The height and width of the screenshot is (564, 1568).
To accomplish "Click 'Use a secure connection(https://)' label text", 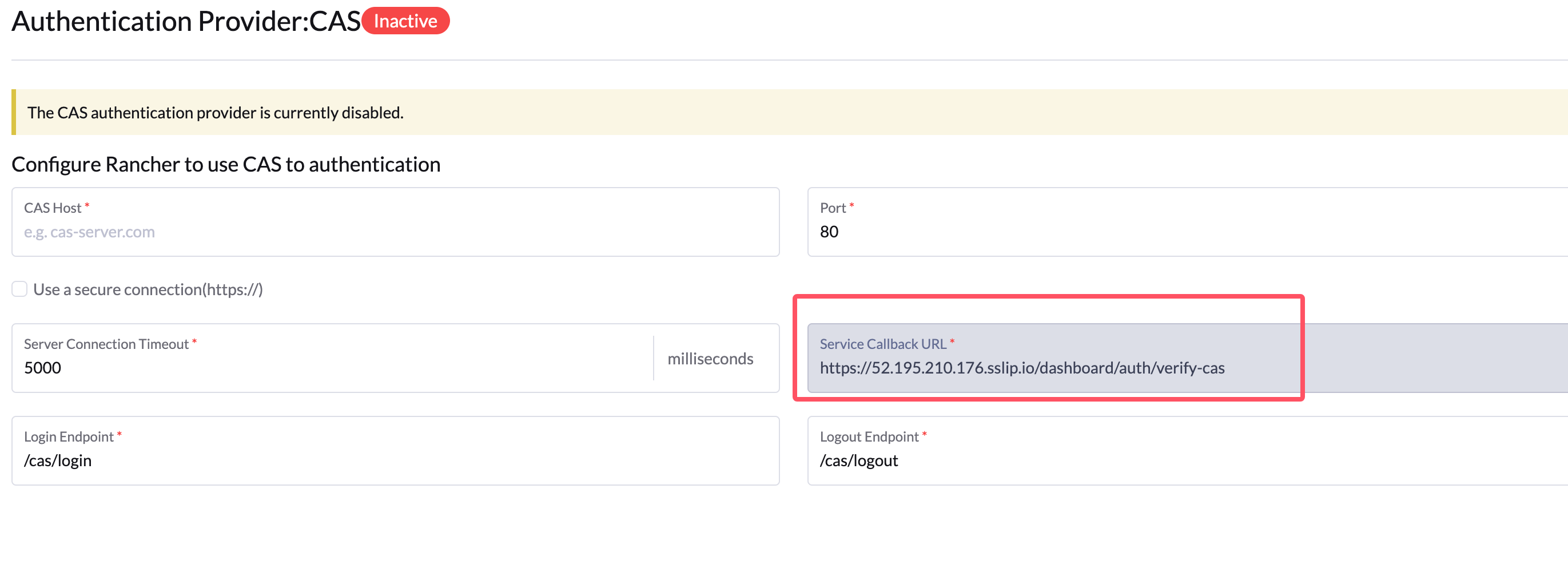I will pos(148,289).
